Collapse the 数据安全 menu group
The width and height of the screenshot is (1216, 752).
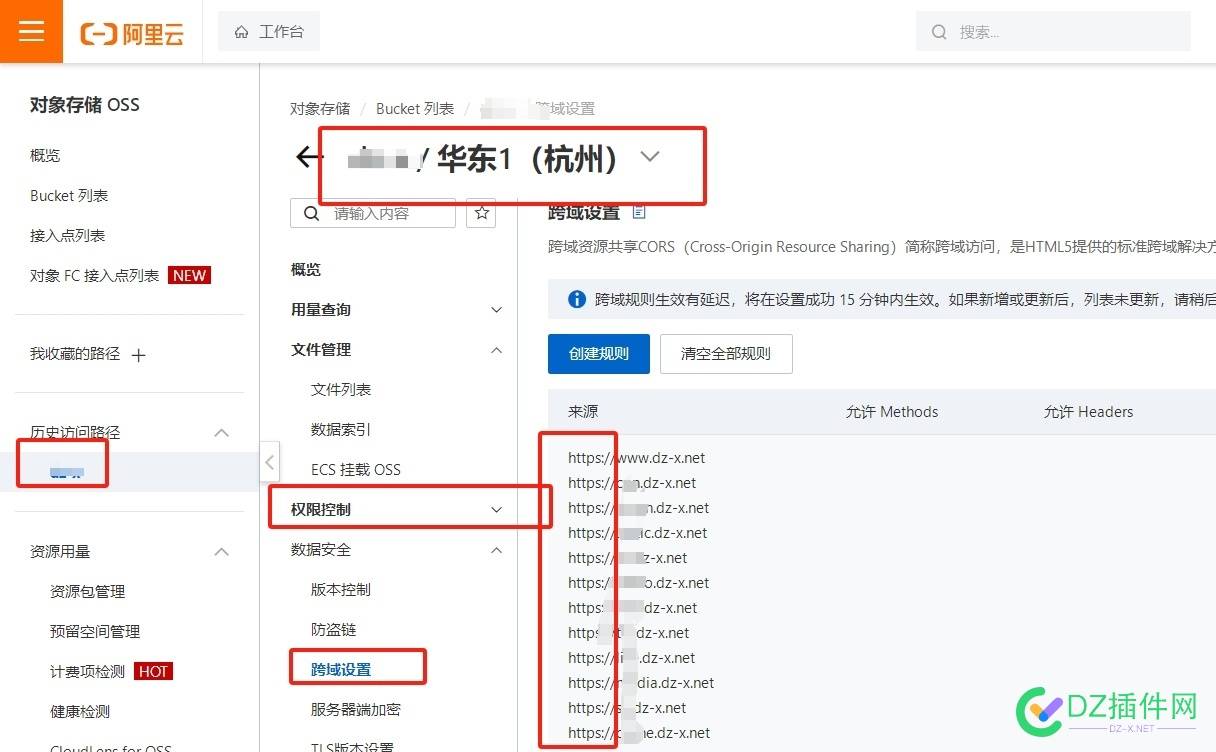coord(397,549)
